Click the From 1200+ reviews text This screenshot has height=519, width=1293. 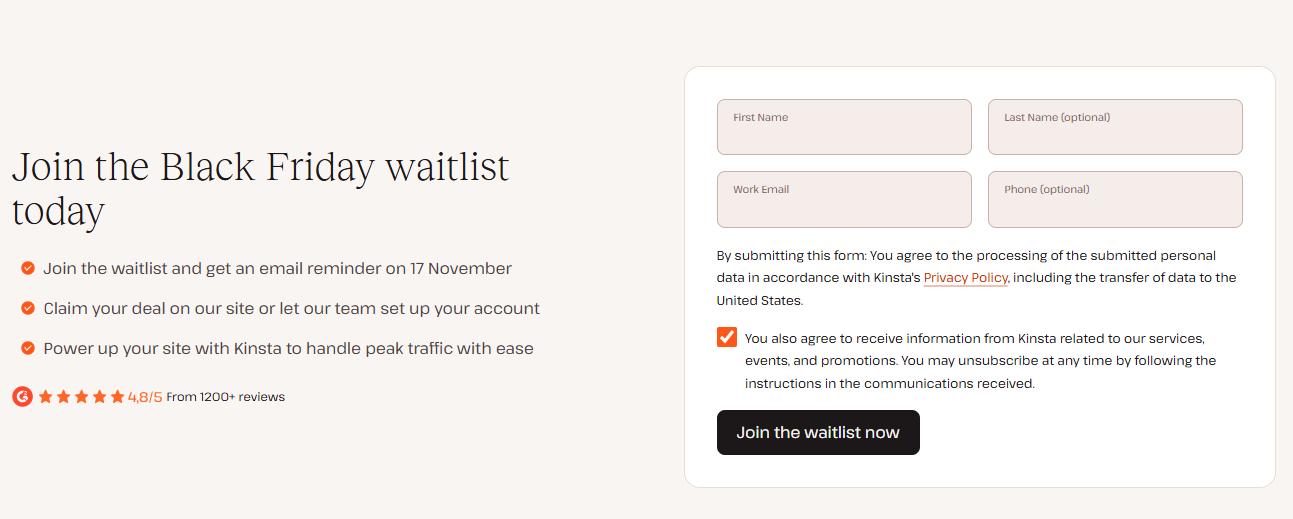point(225,397)
